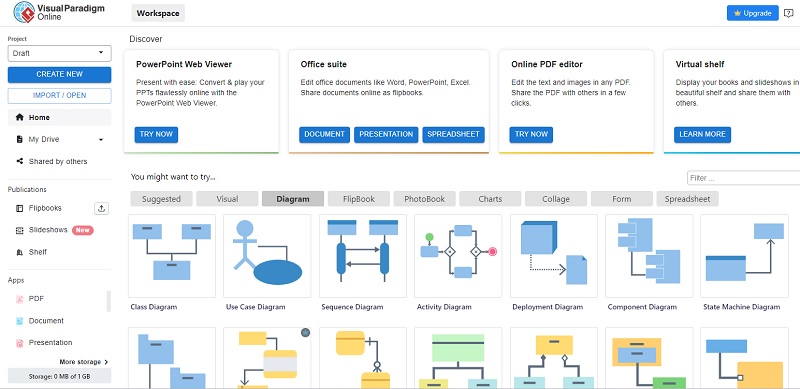800x389 pixels.
Task: Click the New badge beside Slideshows
Action: click(x=83, y=230)
